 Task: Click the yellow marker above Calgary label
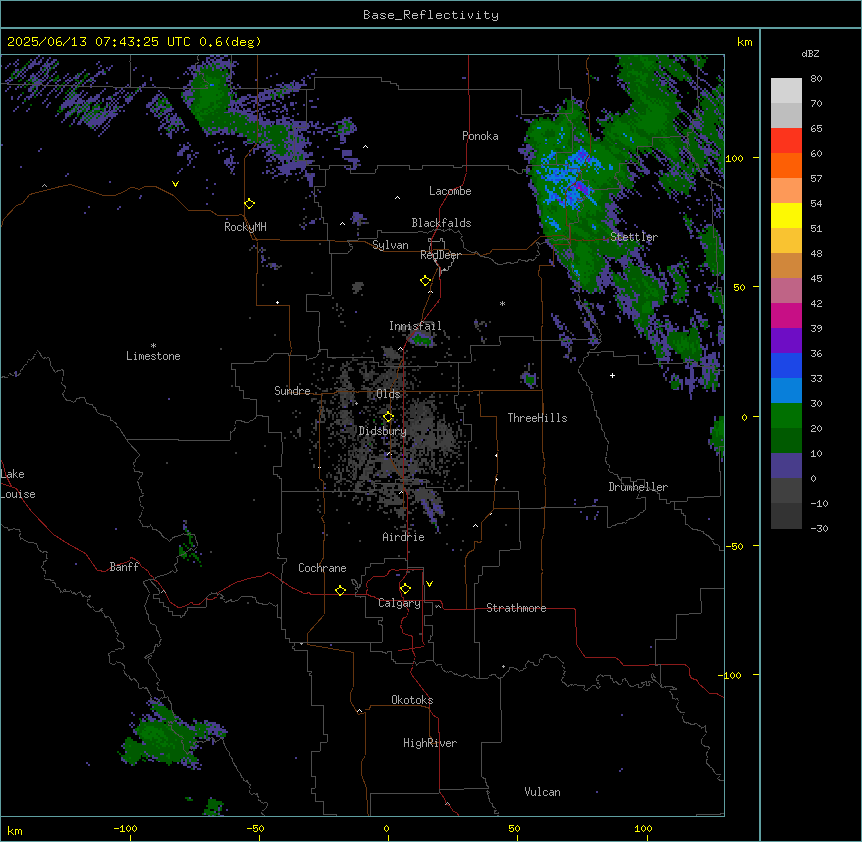point(405,589)
